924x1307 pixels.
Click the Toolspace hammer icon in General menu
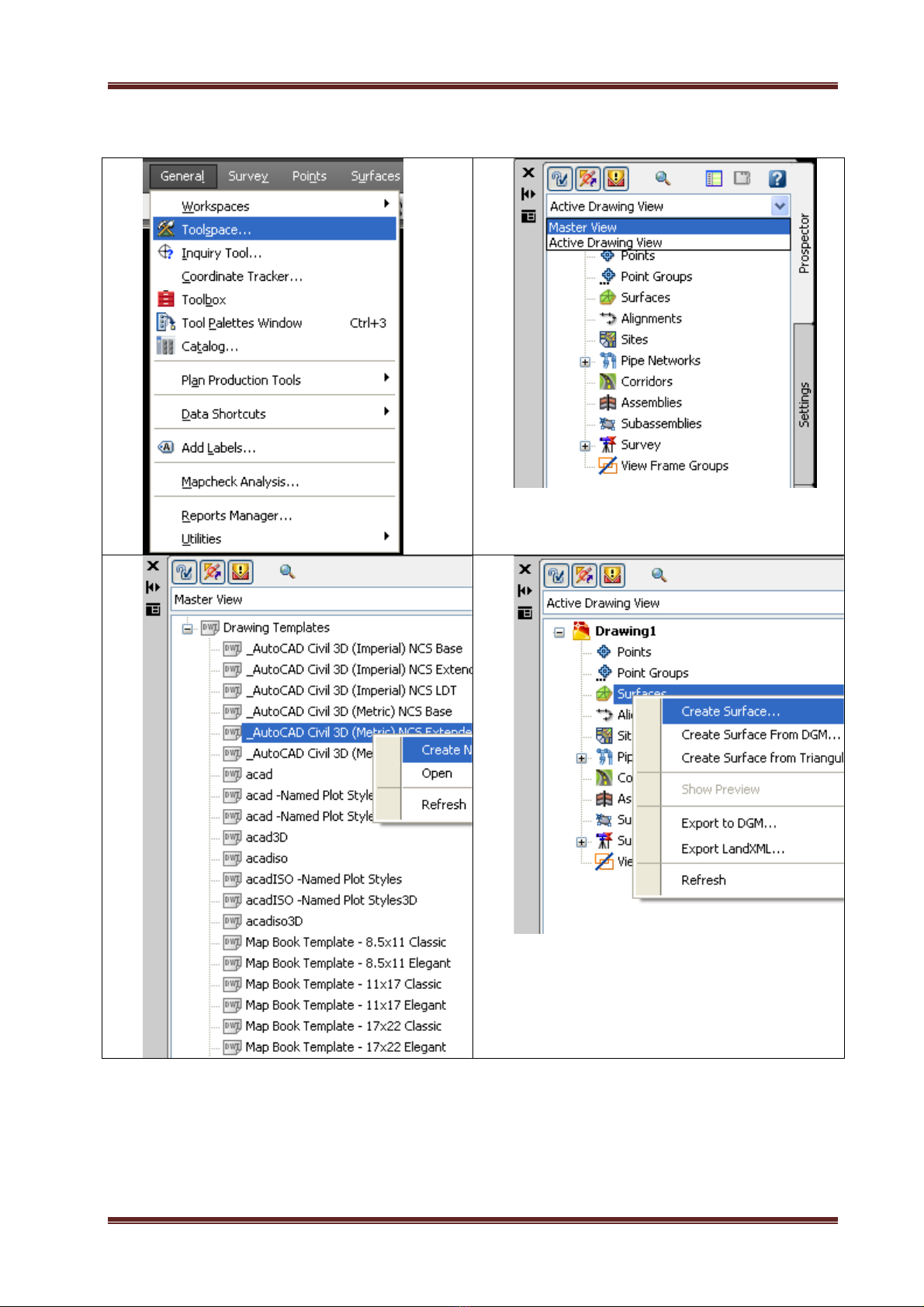tap(165, 229)
